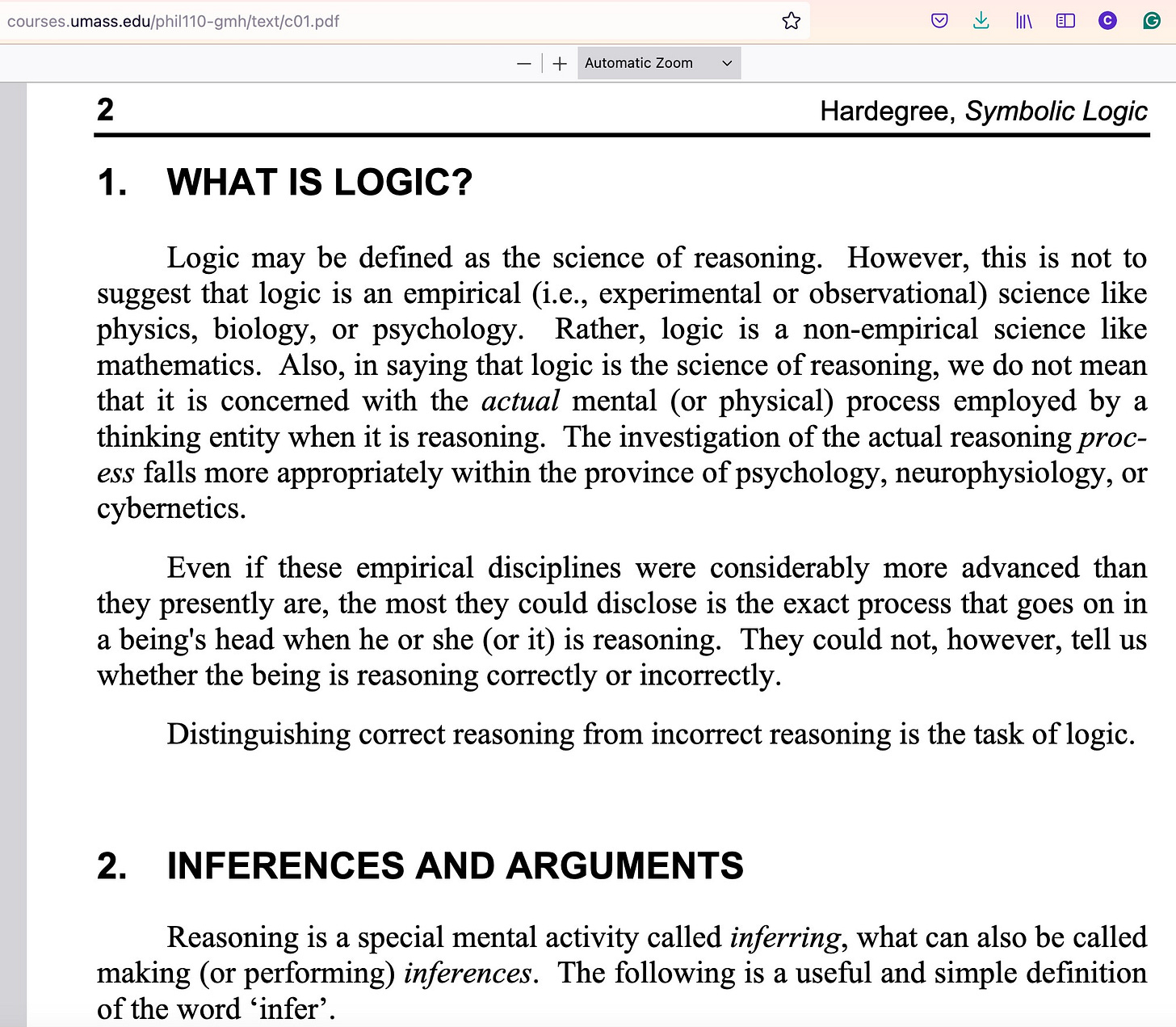
Task: Click the sentence starting 'Distinguishing correct reasoning'
Action: click(x=650, y=734)
